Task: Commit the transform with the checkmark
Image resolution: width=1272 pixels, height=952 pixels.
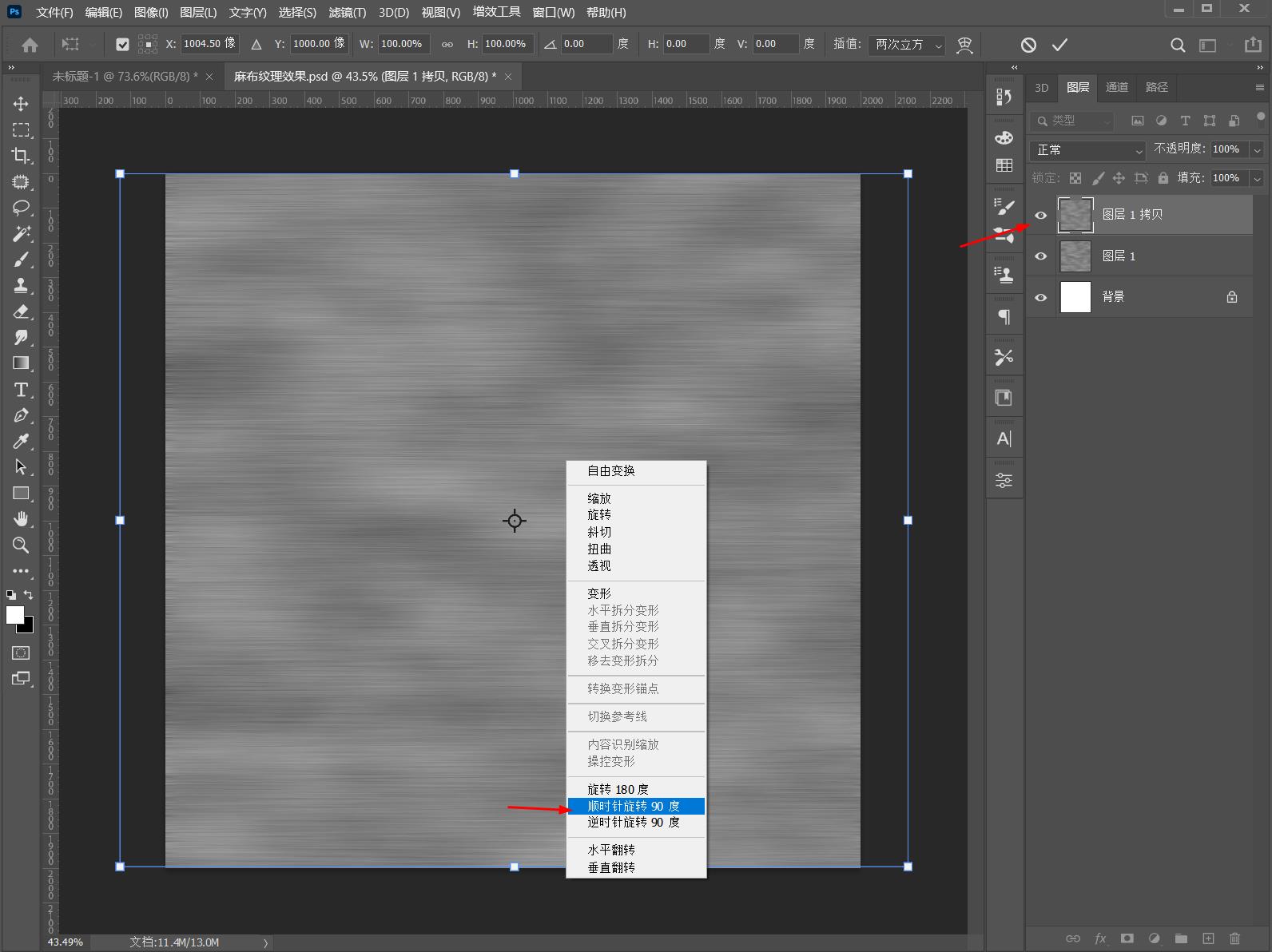Action: point(1059,45)
